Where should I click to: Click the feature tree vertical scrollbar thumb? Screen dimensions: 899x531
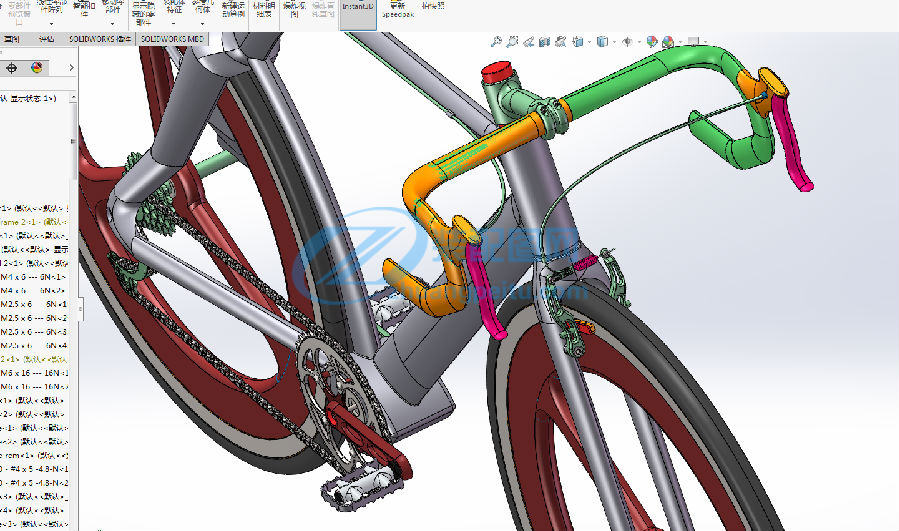click(x=73, y=140)
